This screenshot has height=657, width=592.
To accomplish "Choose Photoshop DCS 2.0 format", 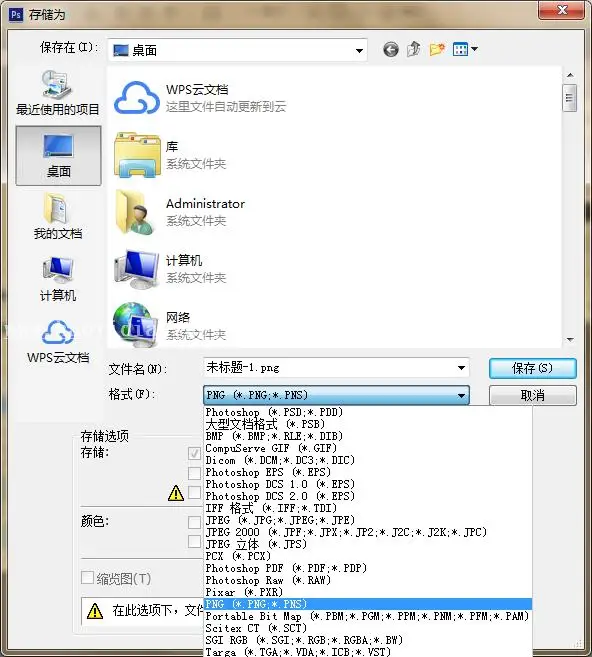I will 368,496.
